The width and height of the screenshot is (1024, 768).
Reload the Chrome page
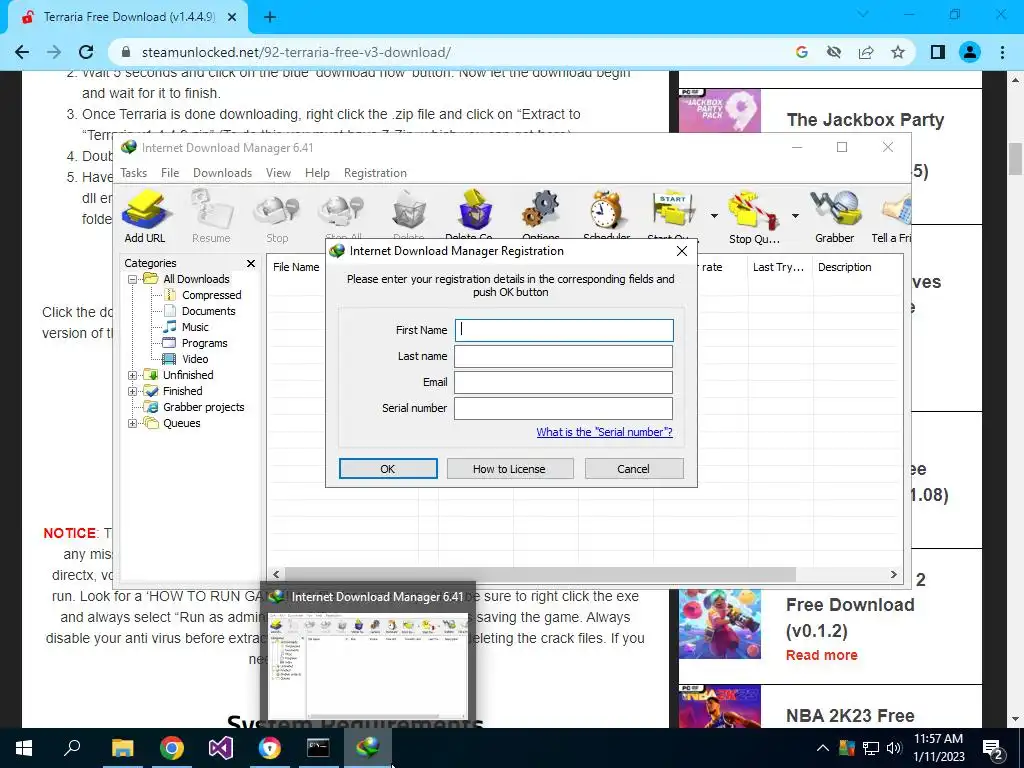click(x=86, y=52)
